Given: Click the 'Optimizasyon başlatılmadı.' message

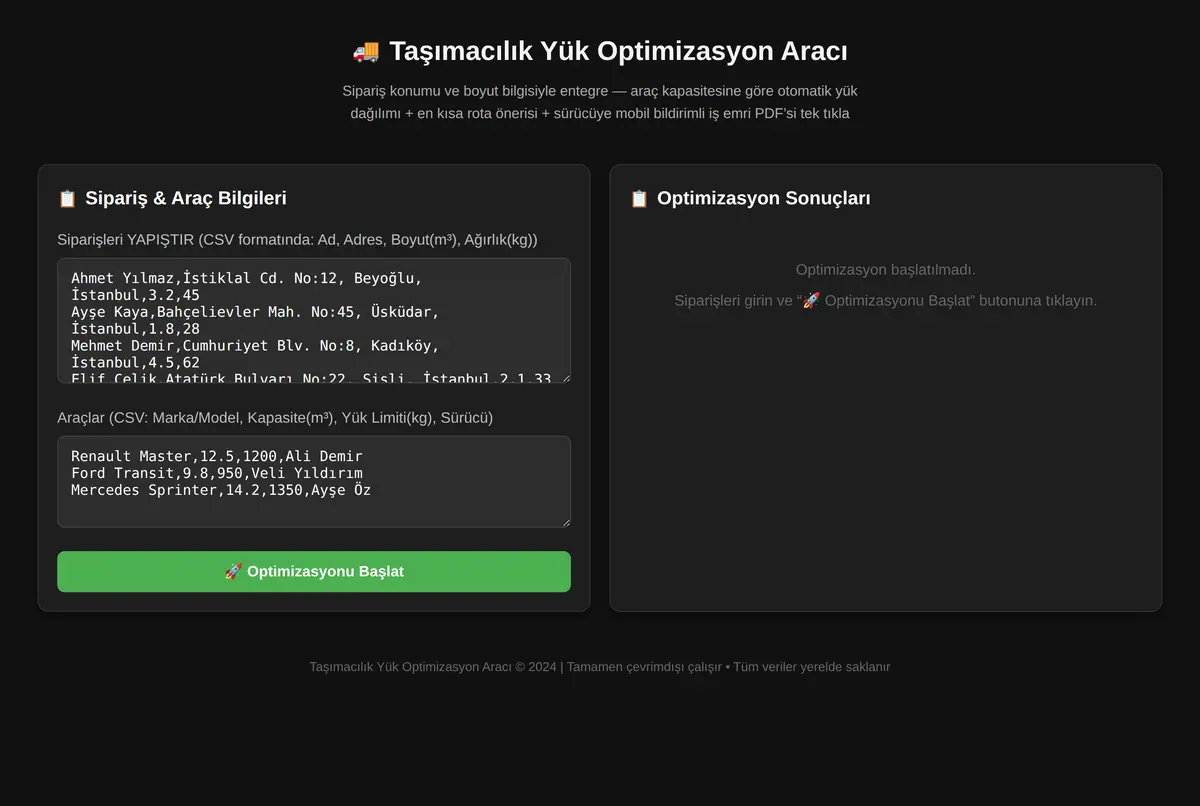Looking at the screenshot, I should (886, 270).
